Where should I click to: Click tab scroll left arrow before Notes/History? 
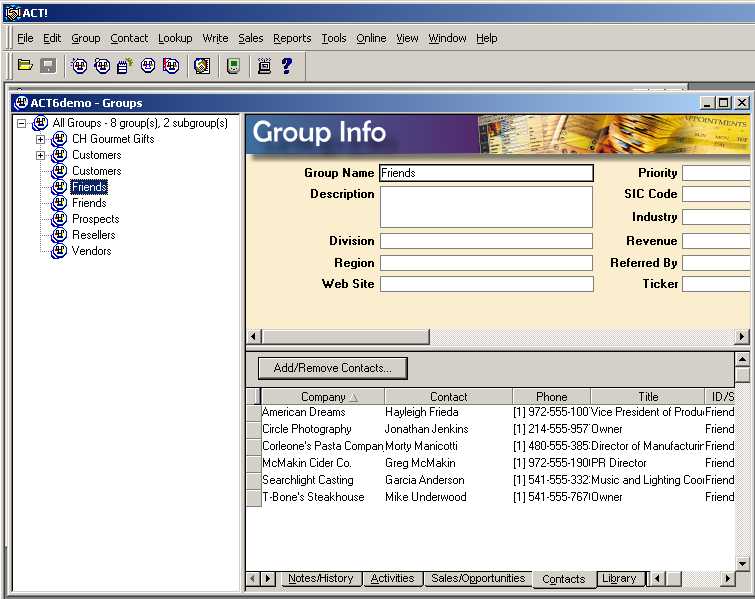[253, 578]
